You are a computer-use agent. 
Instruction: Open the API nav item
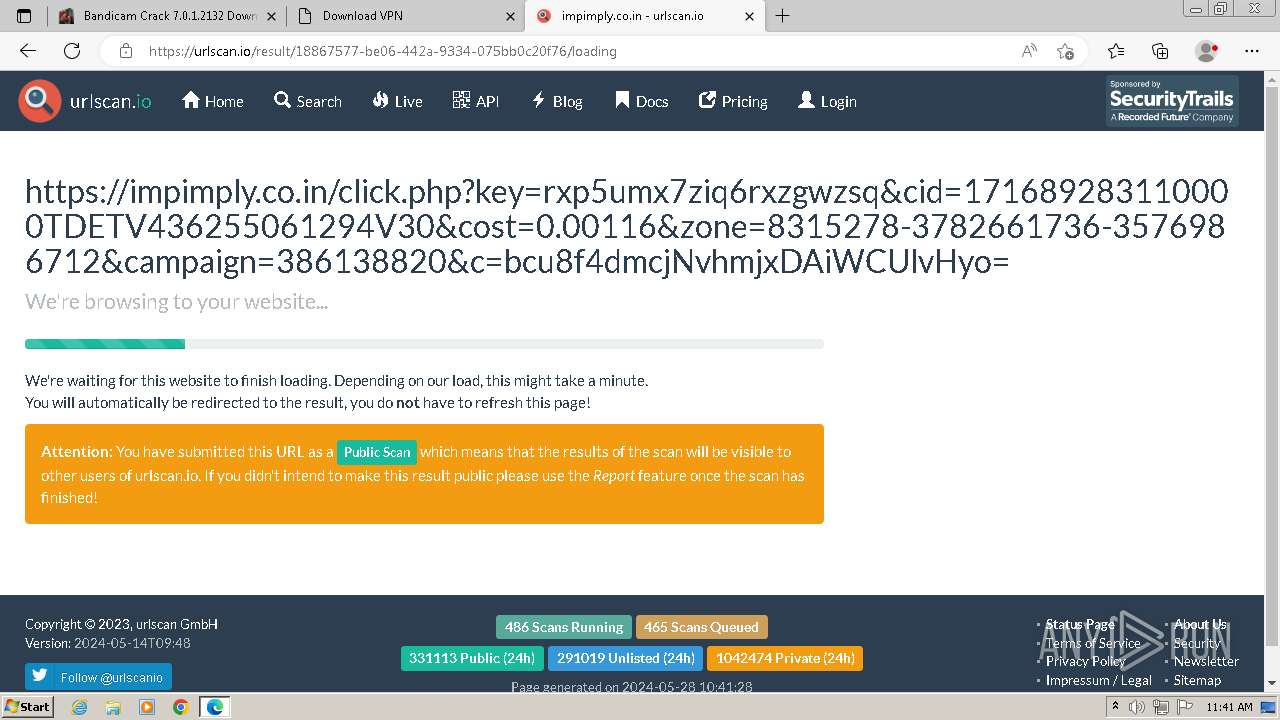[476, 101]
